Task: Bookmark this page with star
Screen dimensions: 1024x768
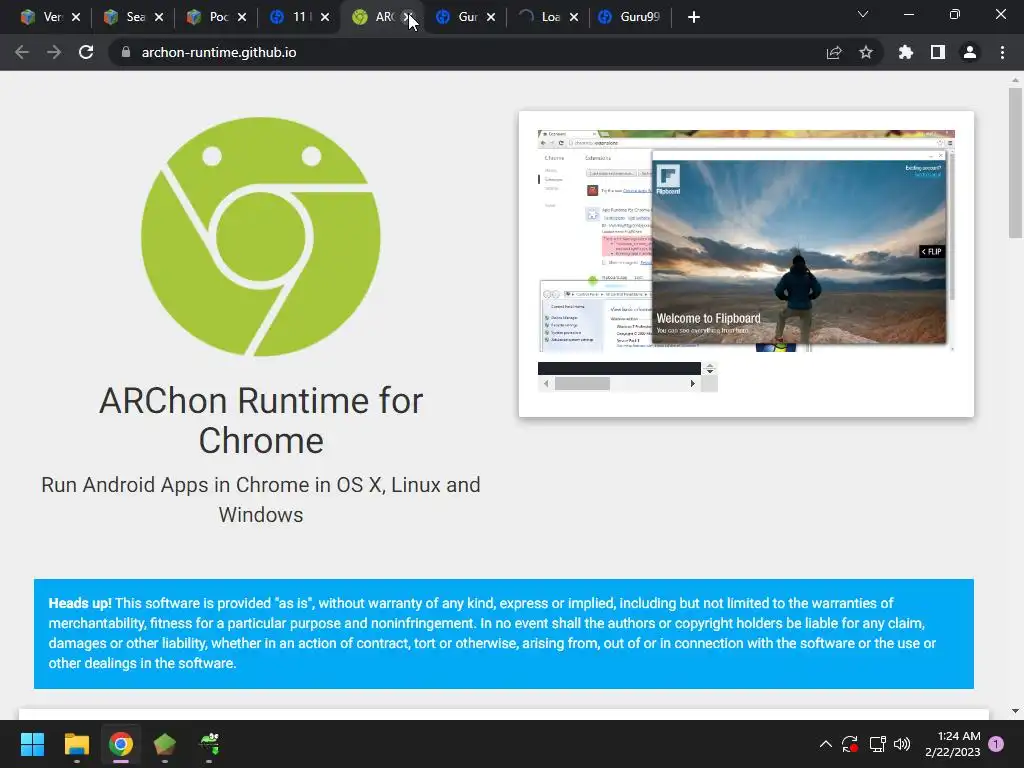Action: [x=866, y=52]
